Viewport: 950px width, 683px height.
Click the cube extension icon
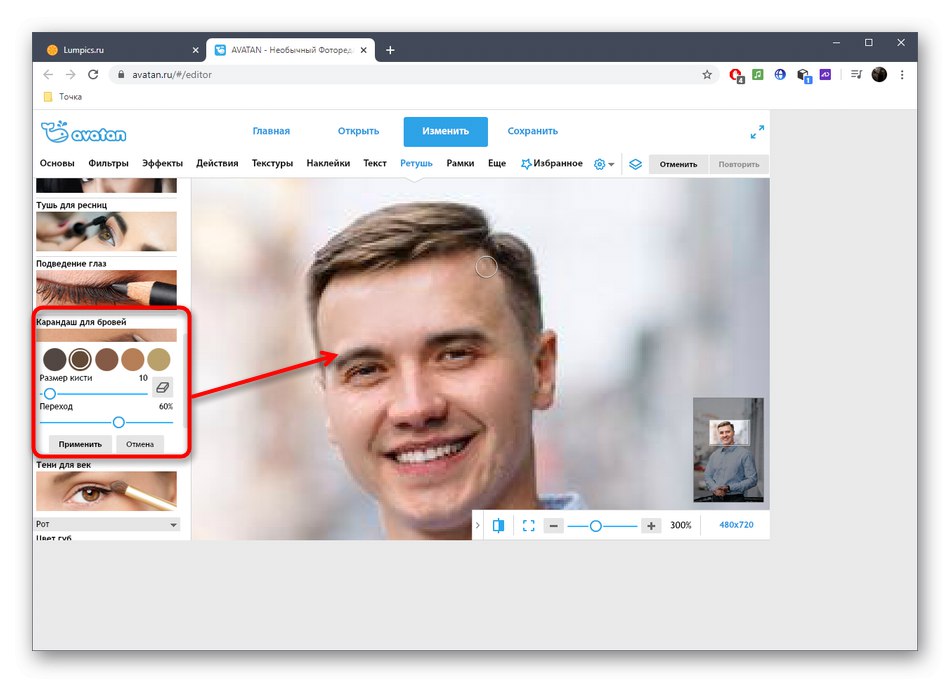(x=803, y=76)
